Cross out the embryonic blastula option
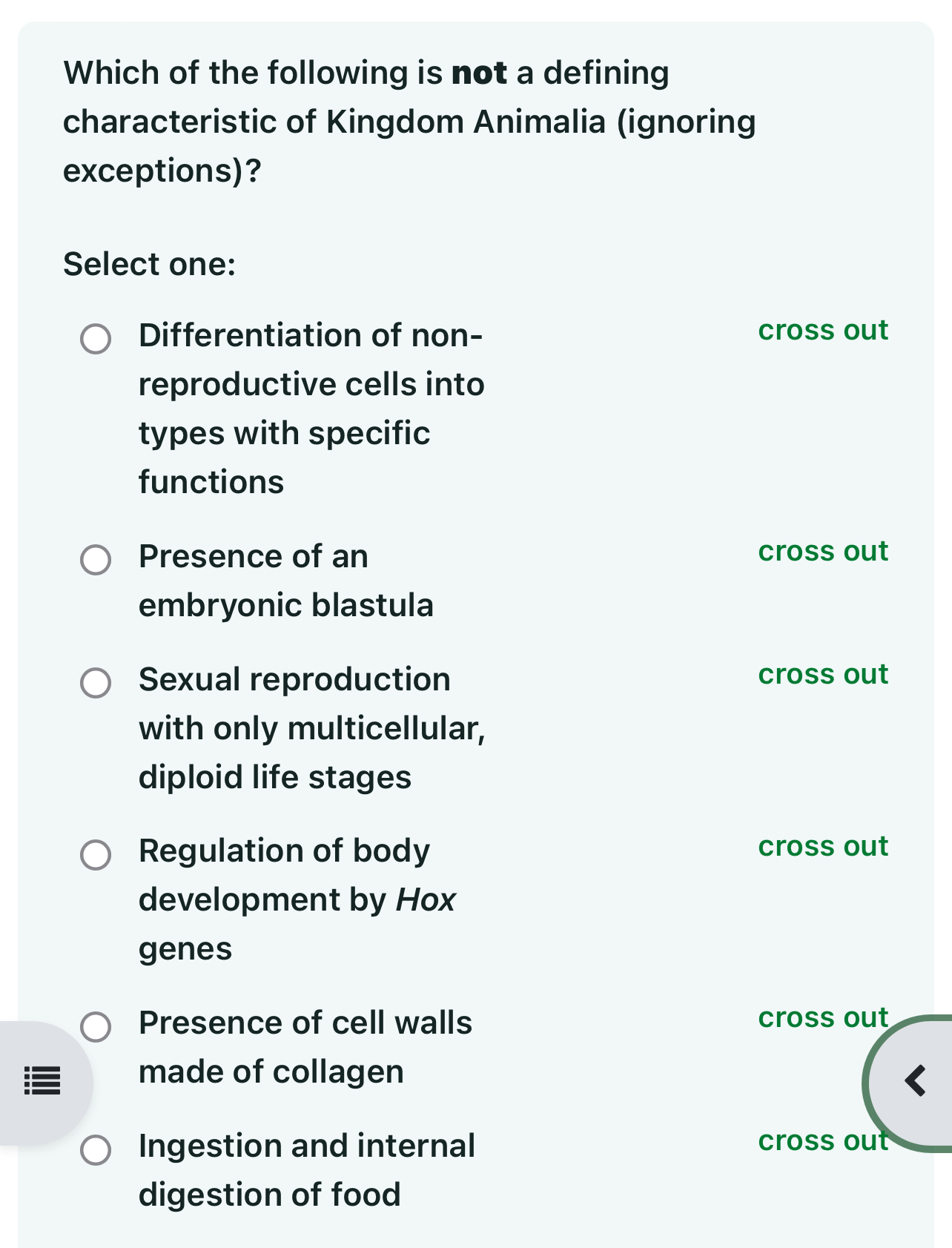This screenshot has width=952, height=1248. (822, 552)
